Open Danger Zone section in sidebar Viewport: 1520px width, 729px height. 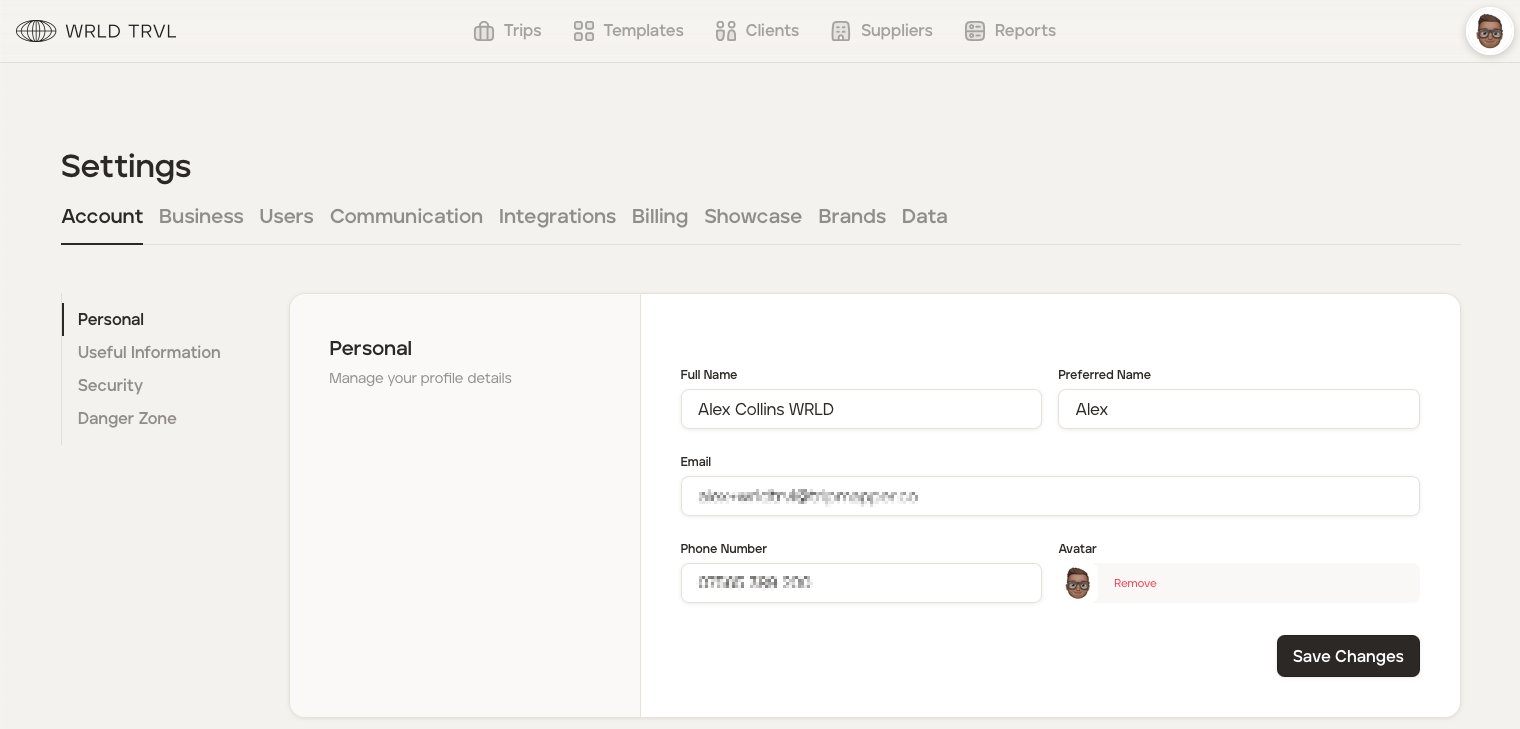point(127,418)
